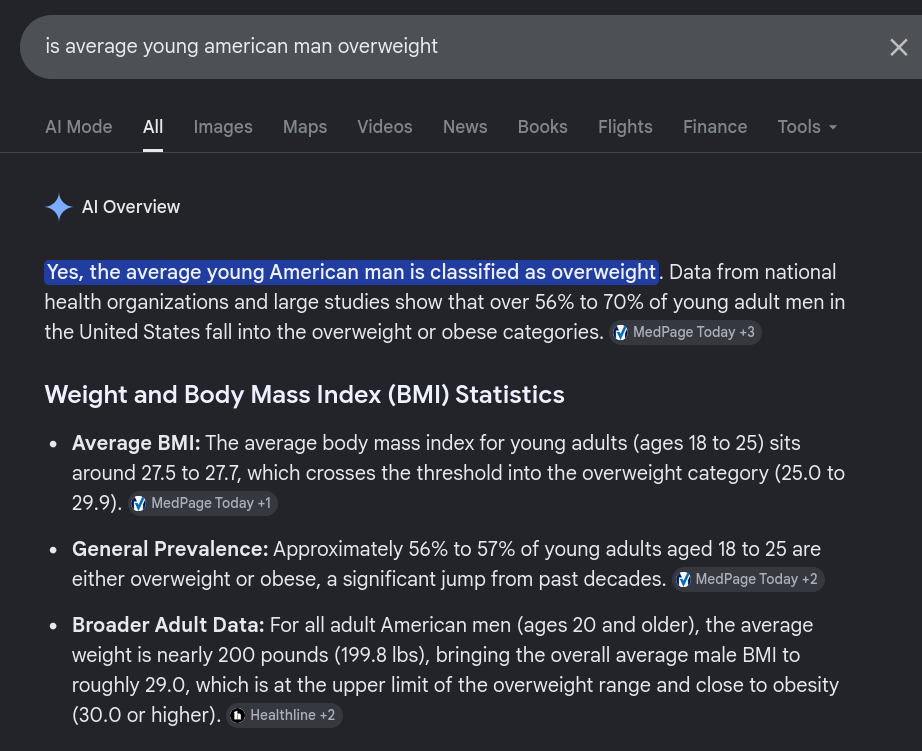Click the 'Weight and Body Mass Index (BMI) Statistics' heading

(x=305, y=395)
